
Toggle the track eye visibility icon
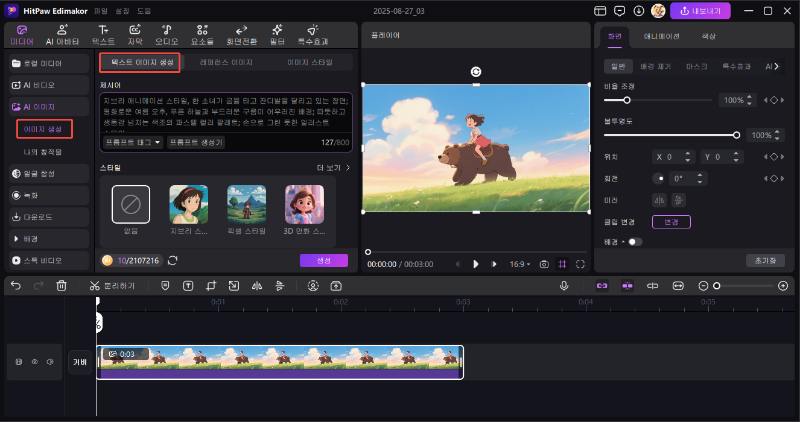tap(35, 361)
